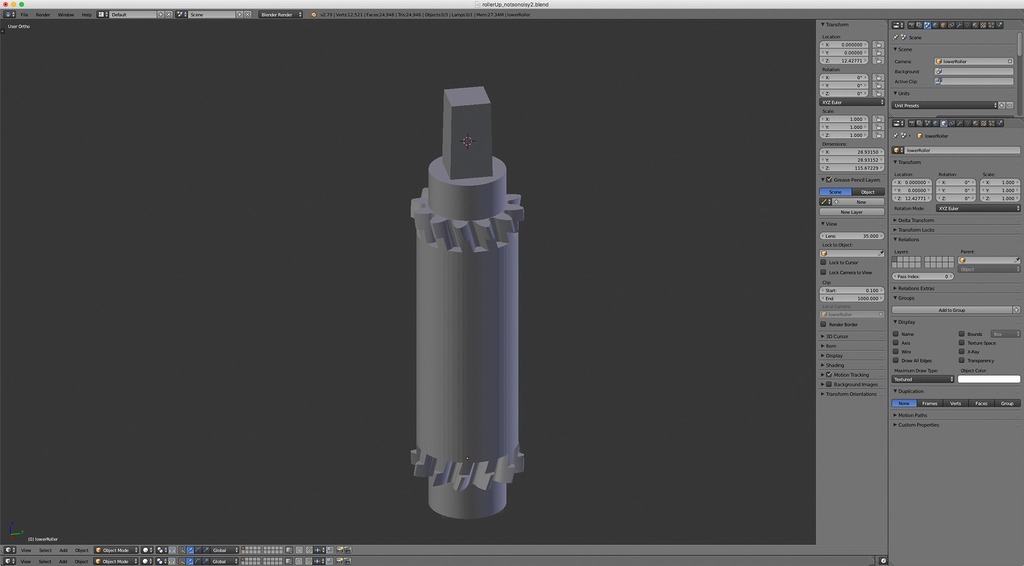Click the grease pencil datablock icon beside New
The image size is (1024, 566).
(x=826, y=202)
